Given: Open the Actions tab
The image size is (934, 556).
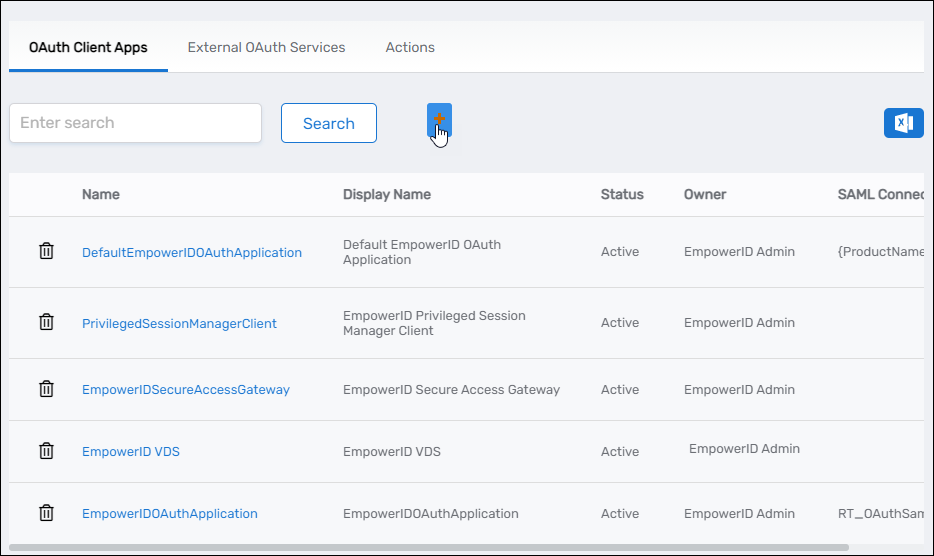Looking at the screenshot, I should click(410, 47).
